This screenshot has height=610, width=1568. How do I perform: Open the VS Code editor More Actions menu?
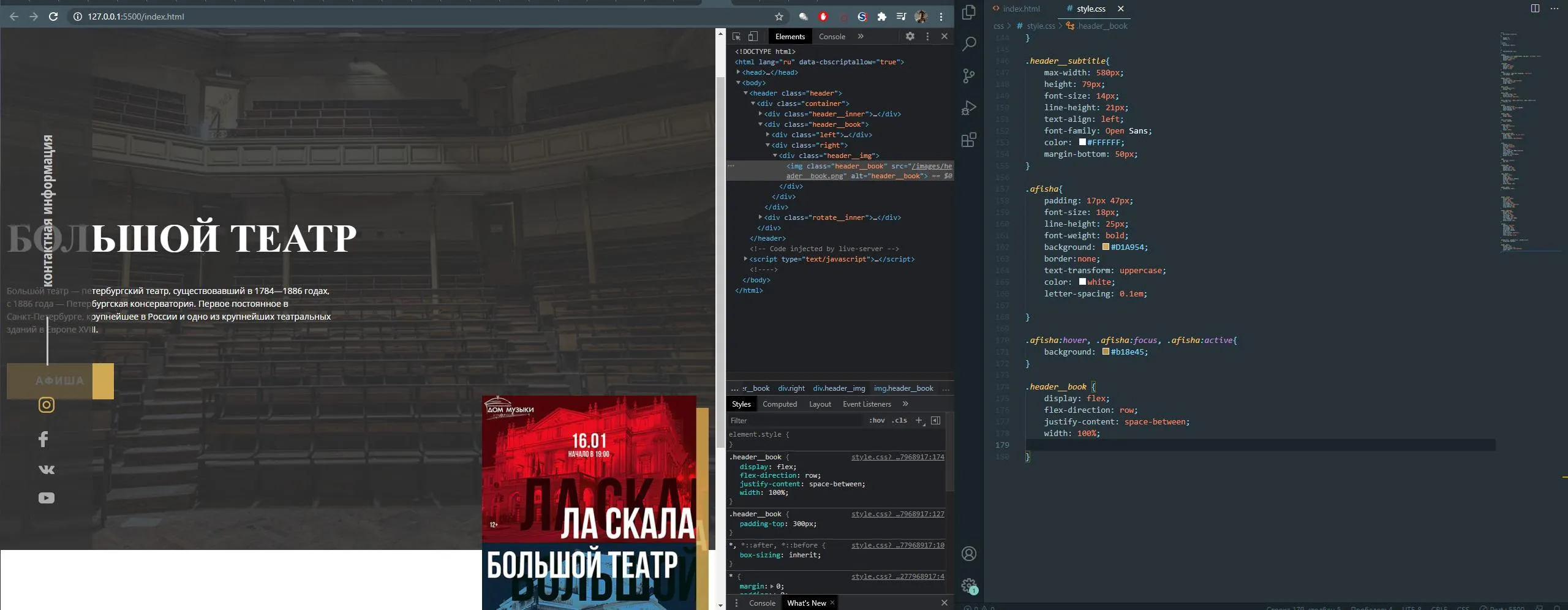[1555, 9]
